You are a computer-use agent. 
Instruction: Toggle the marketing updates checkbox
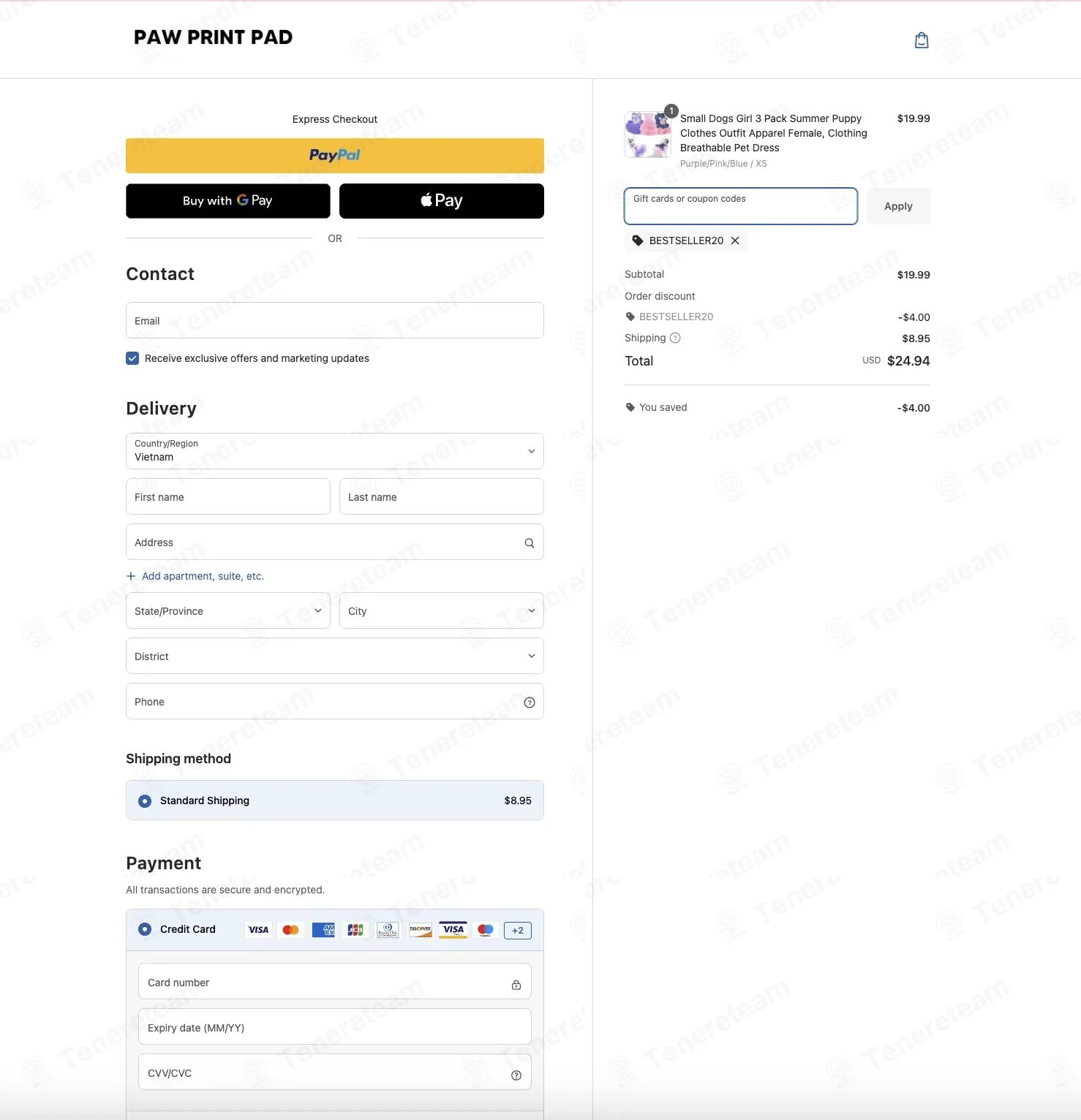click(132, 358)
